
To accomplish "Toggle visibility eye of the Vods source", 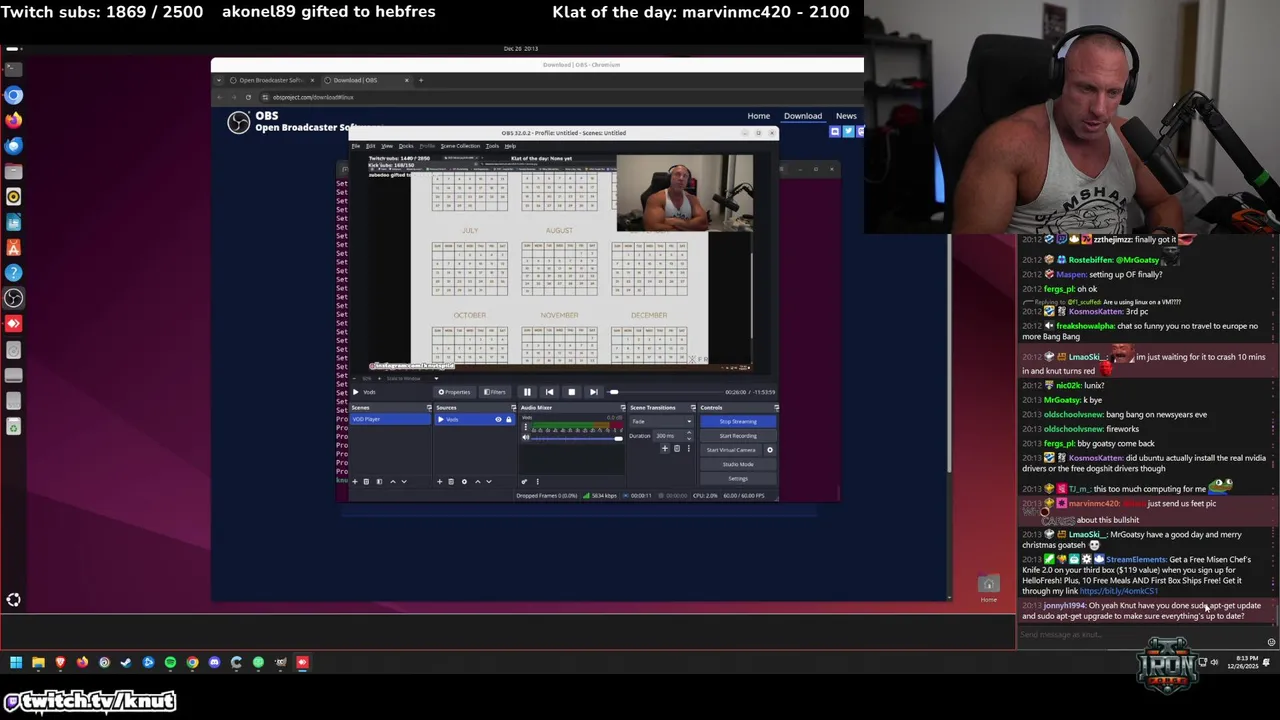I will coord(498,419).
